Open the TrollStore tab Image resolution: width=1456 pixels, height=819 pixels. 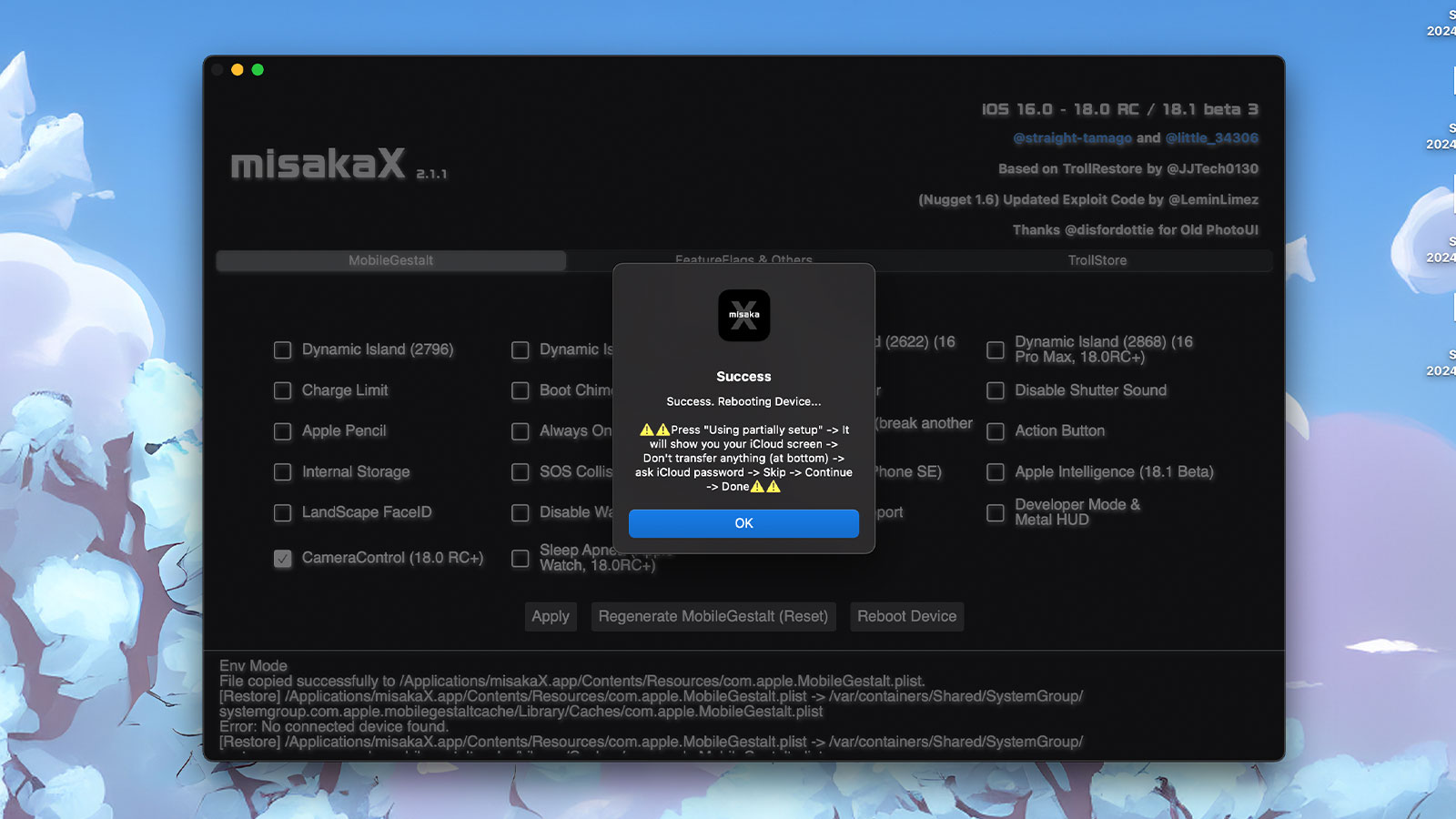point(1097,260)
